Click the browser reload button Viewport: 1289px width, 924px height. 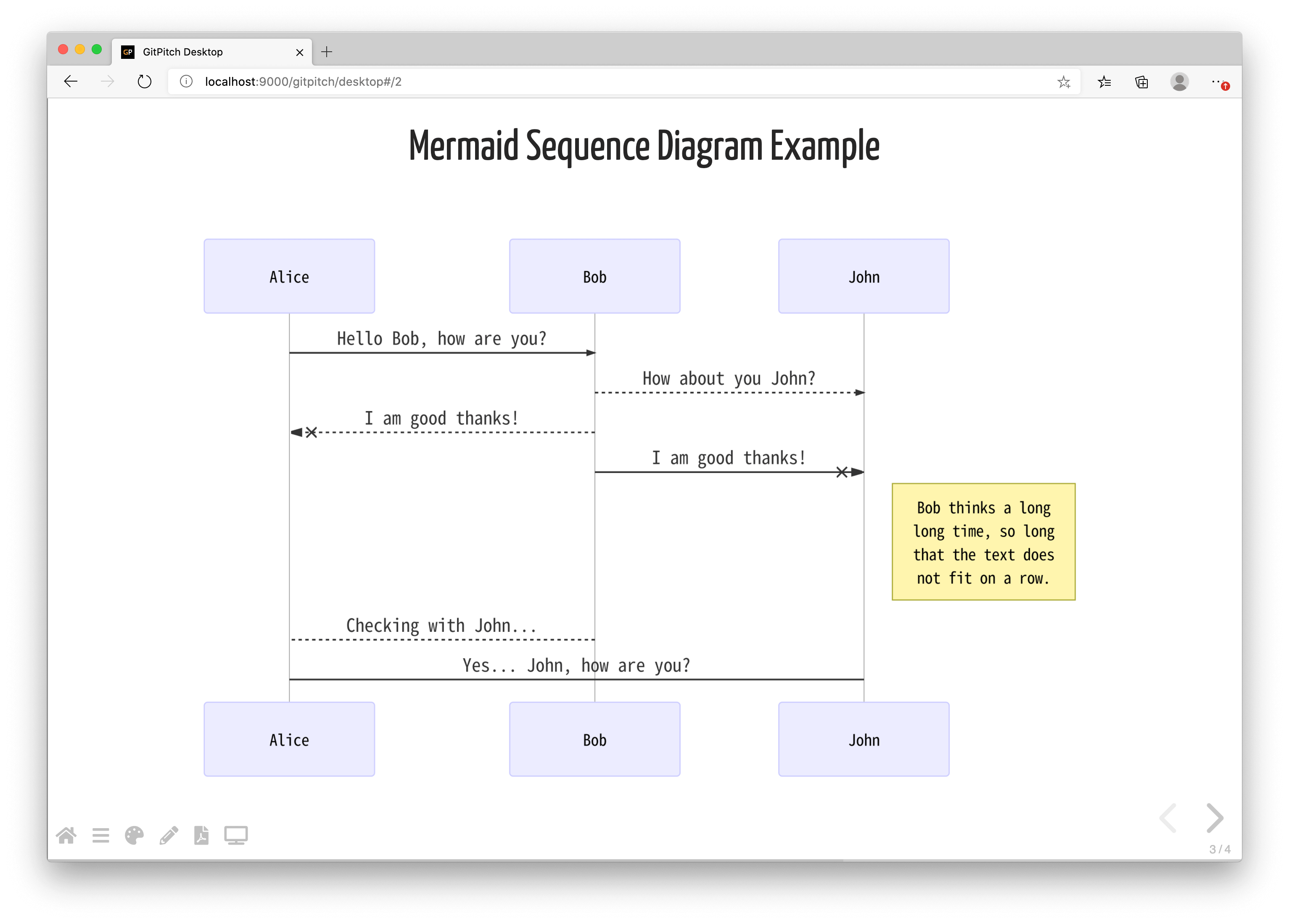click(x=144, y=82)
